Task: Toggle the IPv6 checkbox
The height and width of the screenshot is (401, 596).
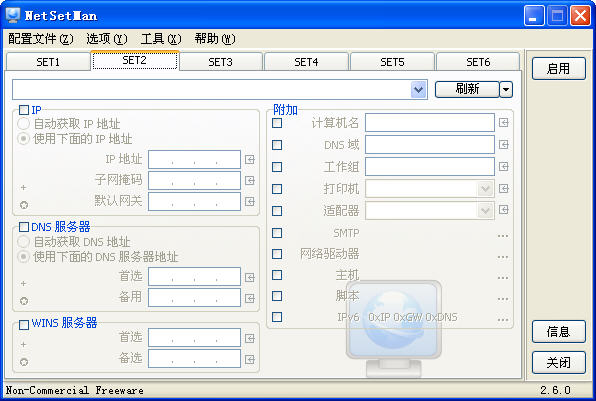Action: click(x=277, y=317)
